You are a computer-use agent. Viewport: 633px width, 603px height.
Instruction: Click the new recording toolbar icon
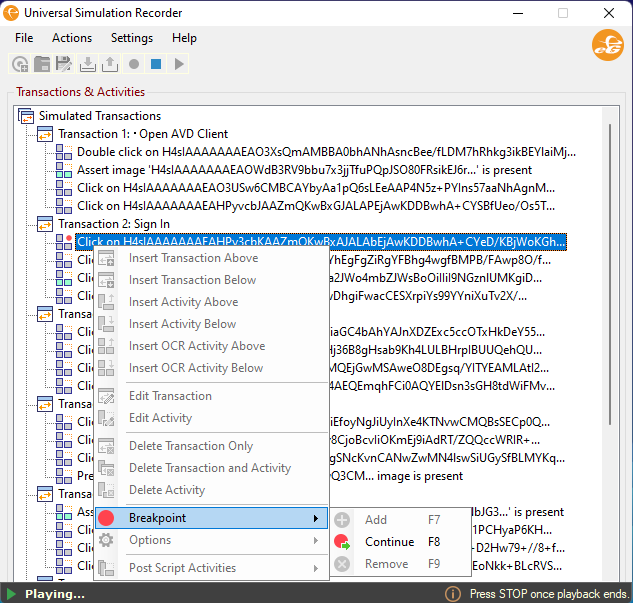(20, 64)
